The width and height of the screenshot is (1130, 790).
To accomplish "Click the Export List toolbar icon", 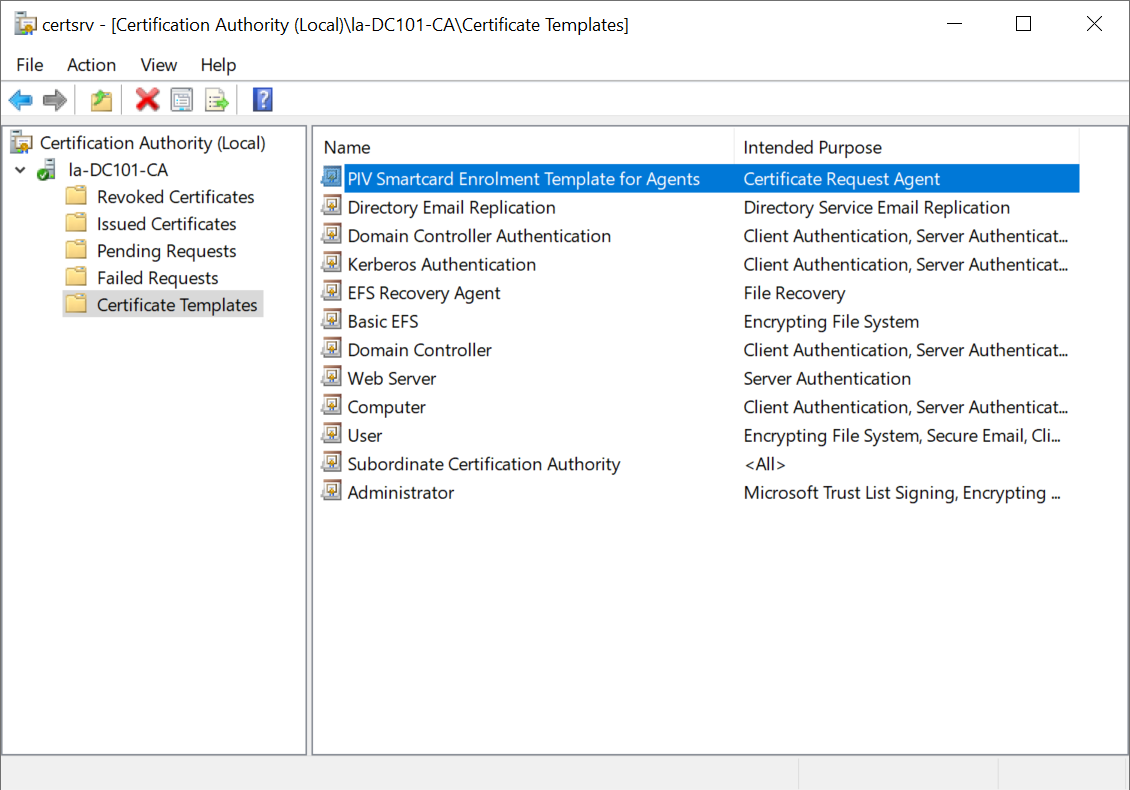I will point(217,100).
